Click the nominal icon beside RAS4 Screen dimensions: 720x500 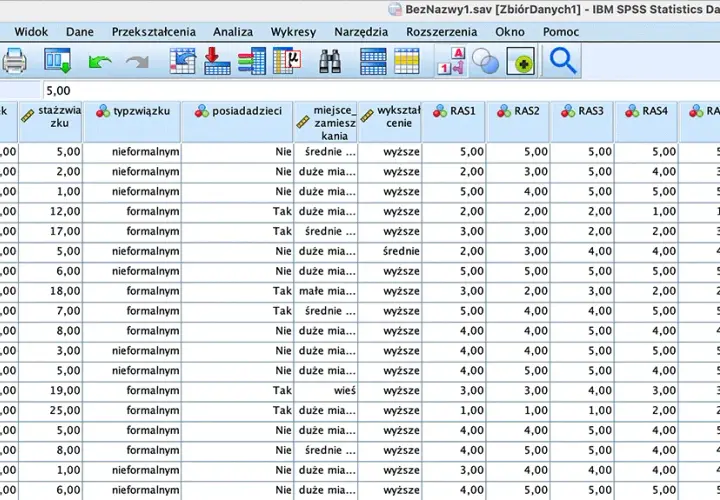click(632, 111)
